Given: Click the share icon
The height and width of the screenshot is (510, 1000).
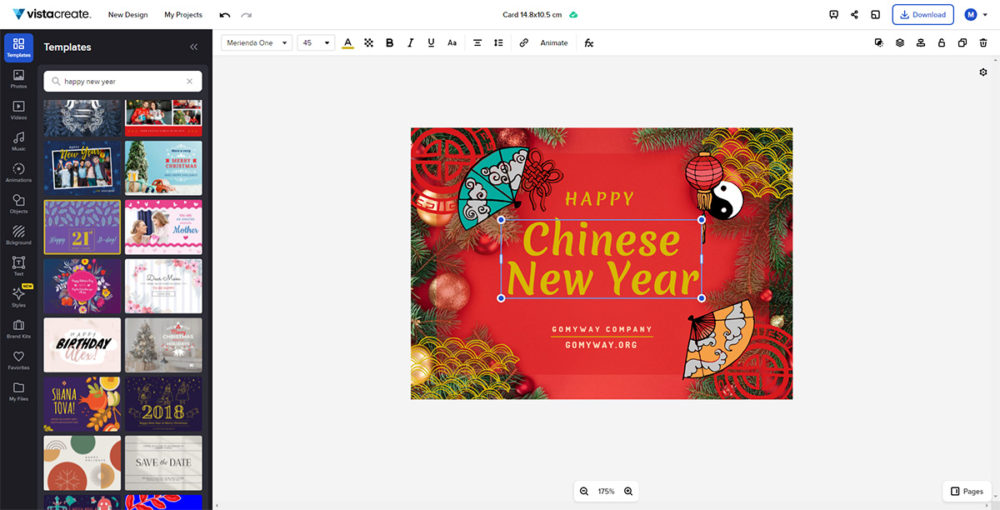Looking at the screenshot, I should [855, 15].
